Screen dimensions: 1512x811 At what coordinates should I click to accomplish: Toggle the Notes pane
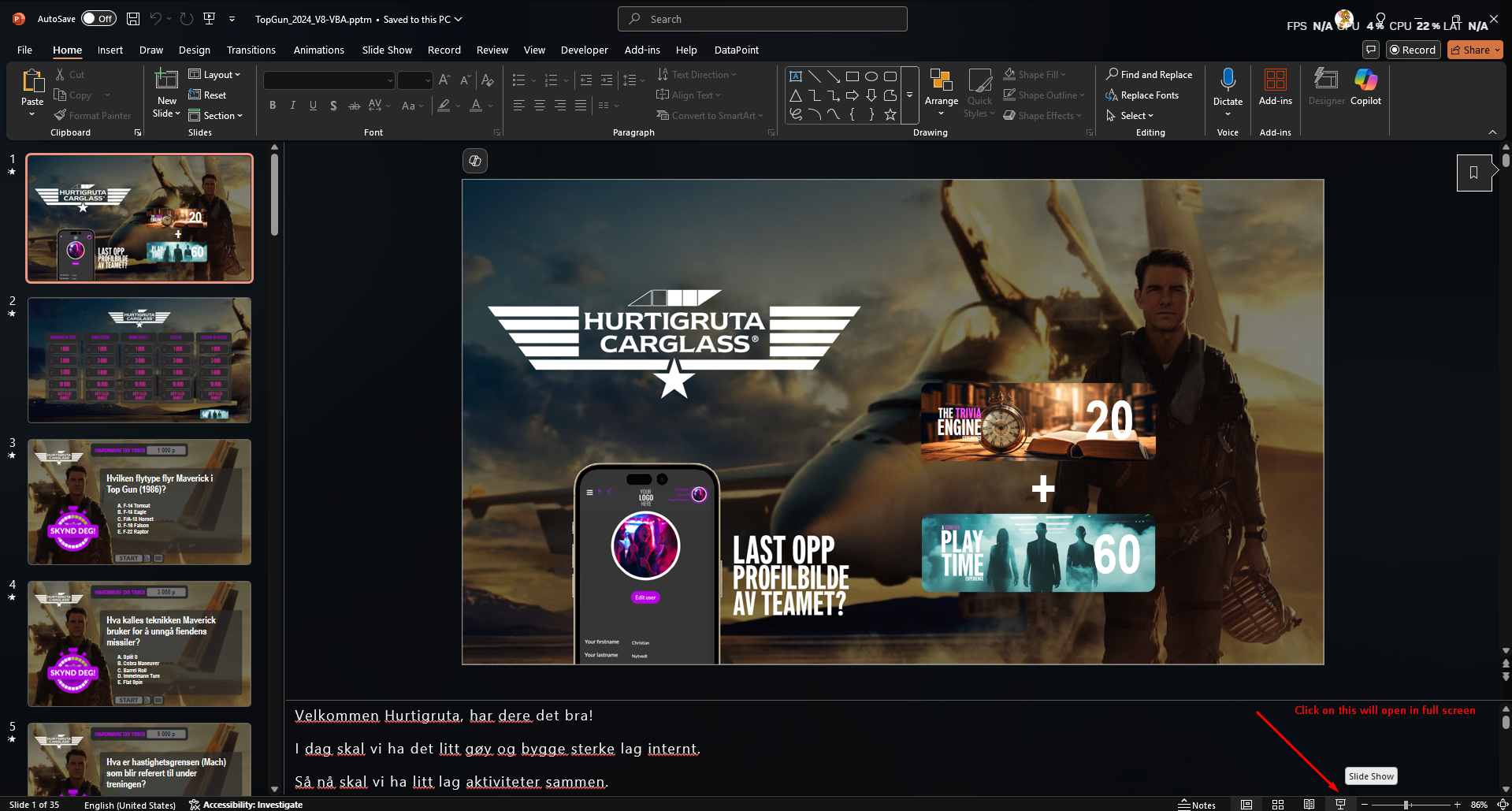[1197, 805]
